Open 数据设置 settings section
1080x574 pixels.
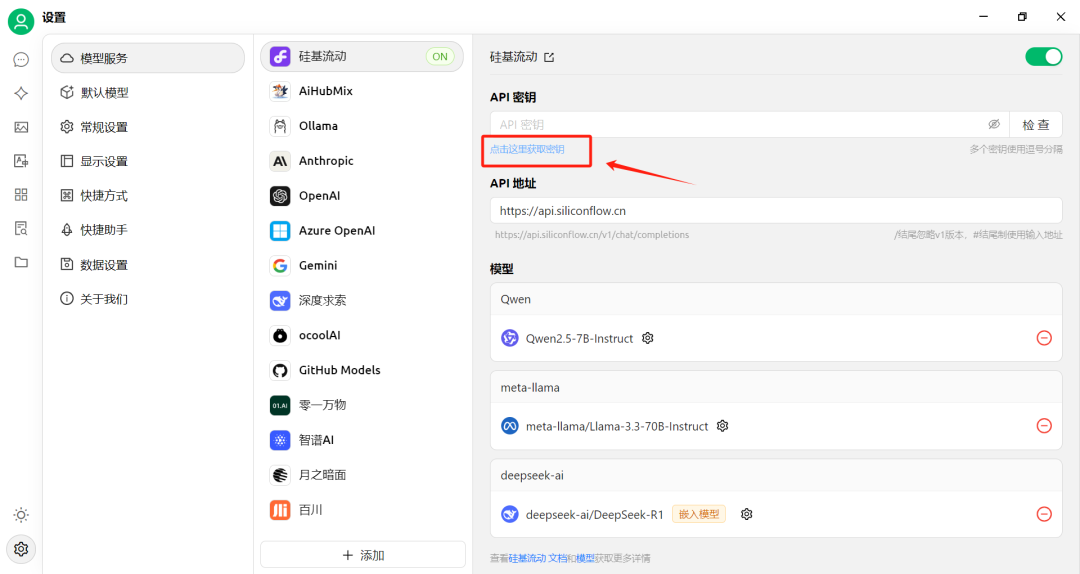(x=148, y=265)
